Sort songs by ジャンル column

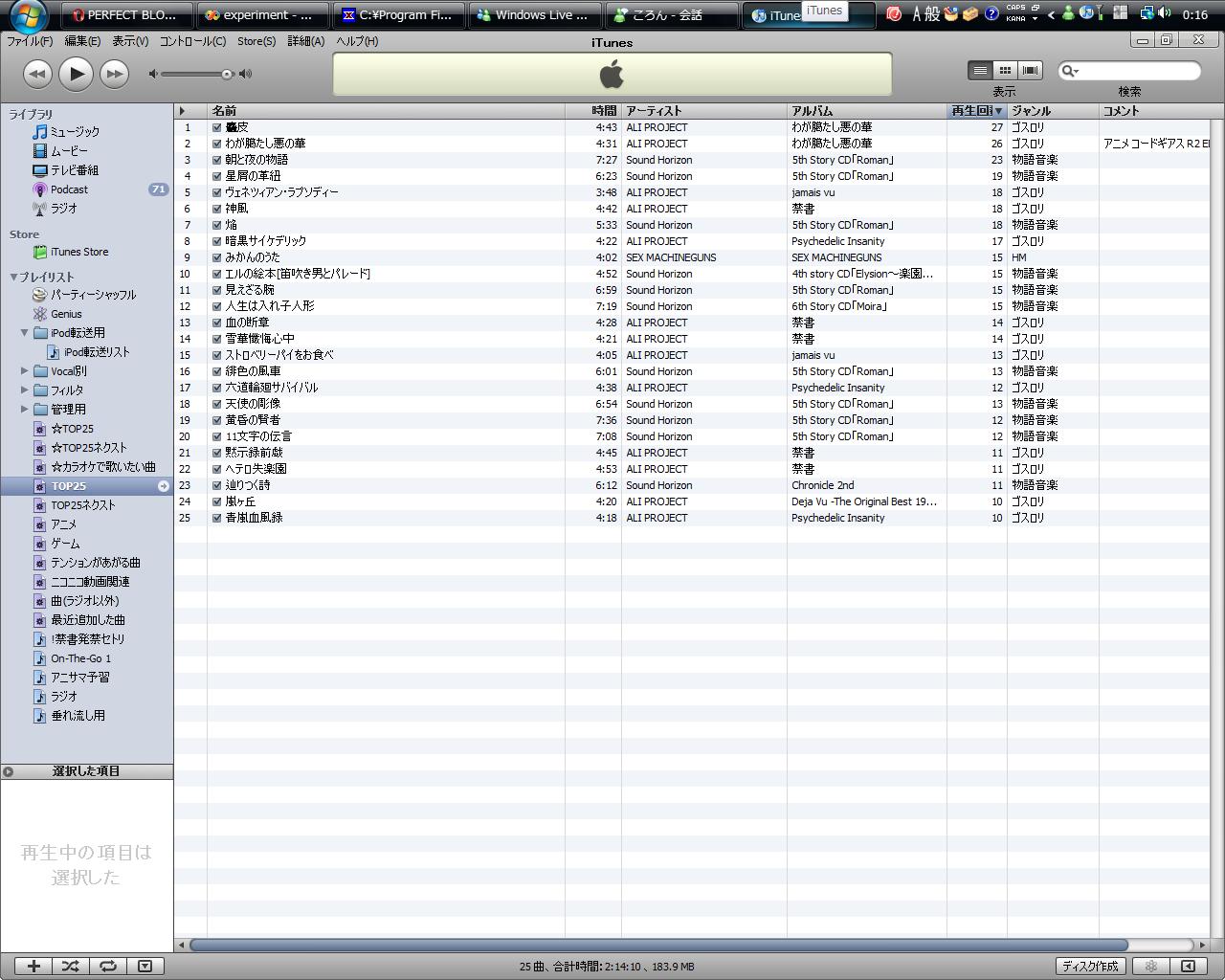[1053, 111]
